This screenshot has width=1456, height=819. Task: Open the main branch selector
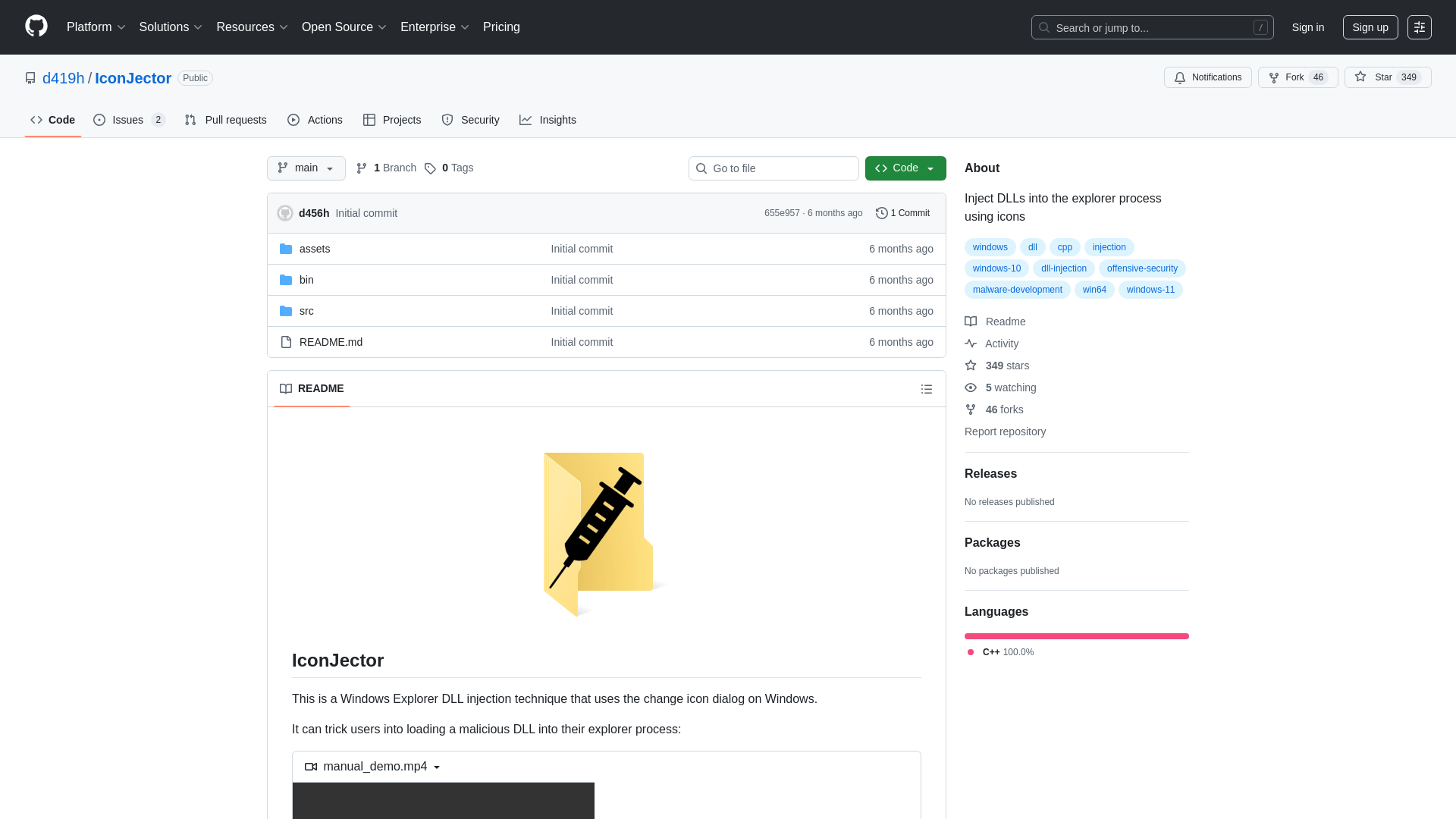[306, 168]
